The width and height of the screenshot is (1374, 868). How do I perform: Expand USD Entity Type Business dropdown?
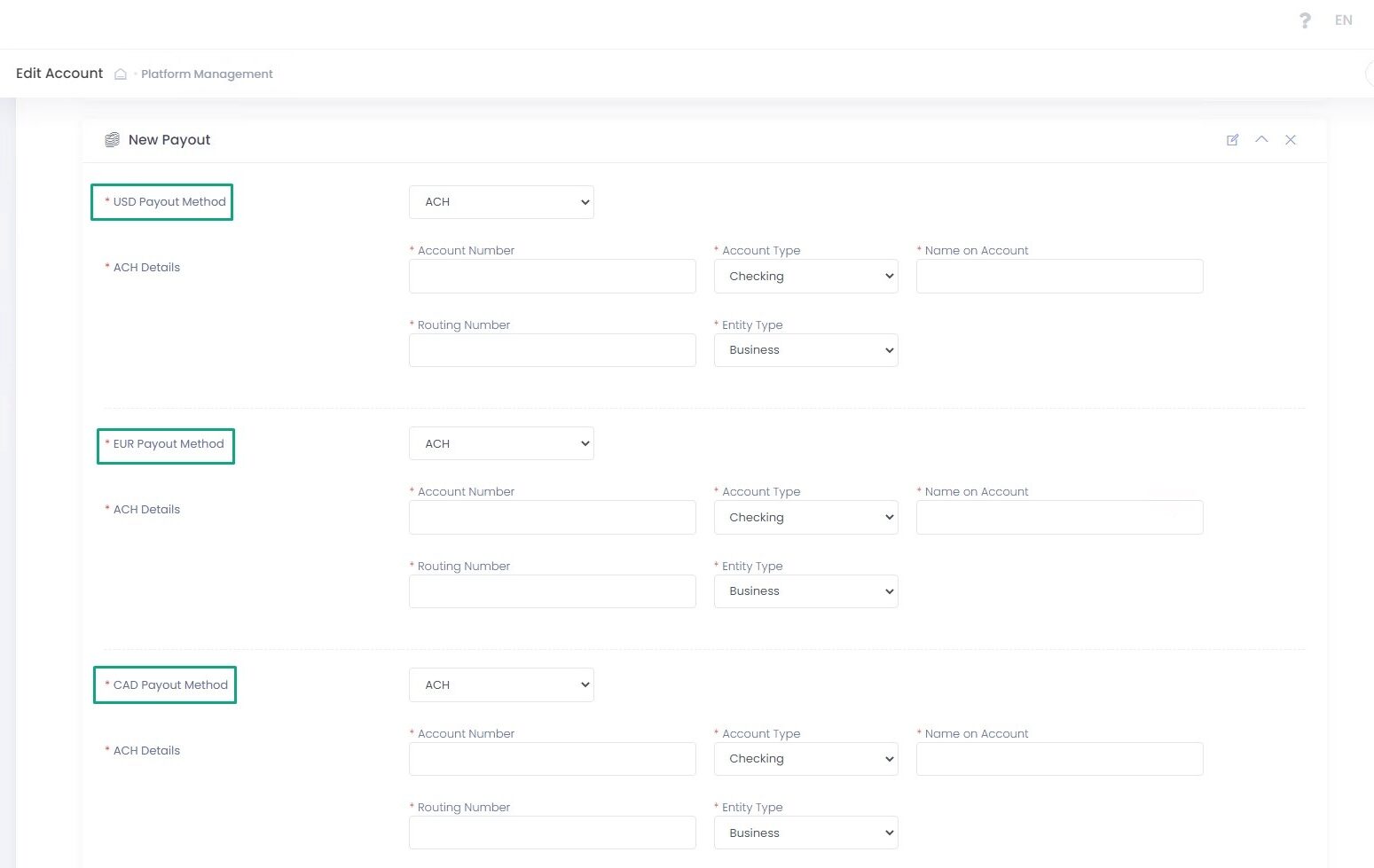(805, 350)
